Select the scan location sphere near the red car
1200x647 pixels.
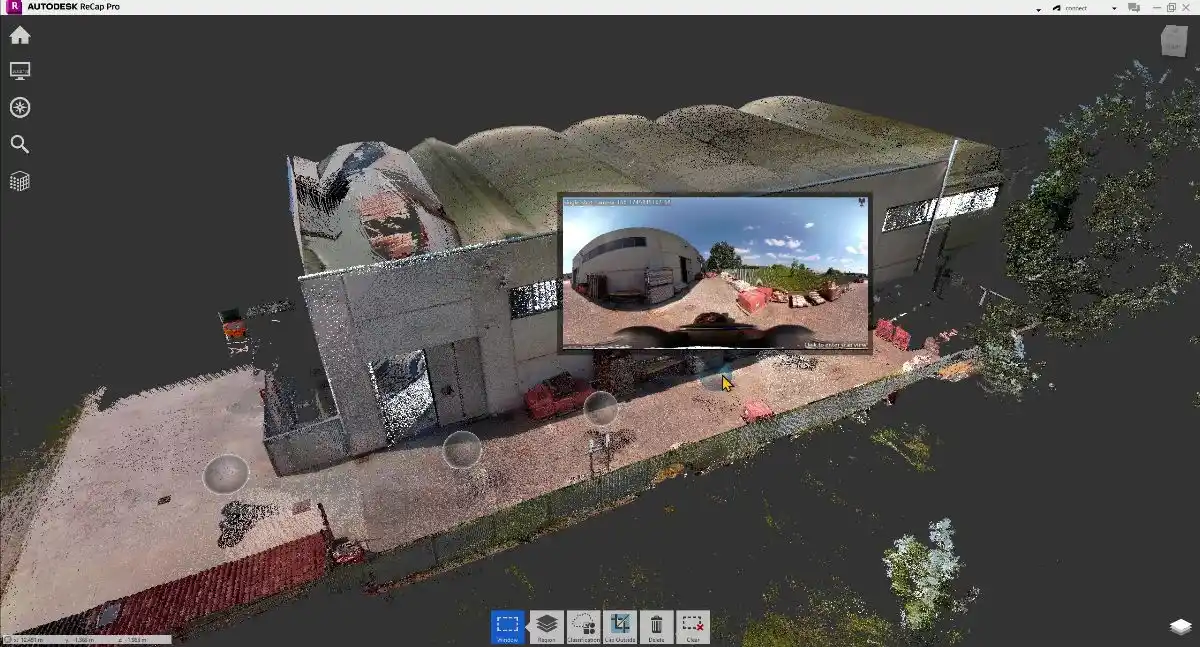[x=600, y=408]
